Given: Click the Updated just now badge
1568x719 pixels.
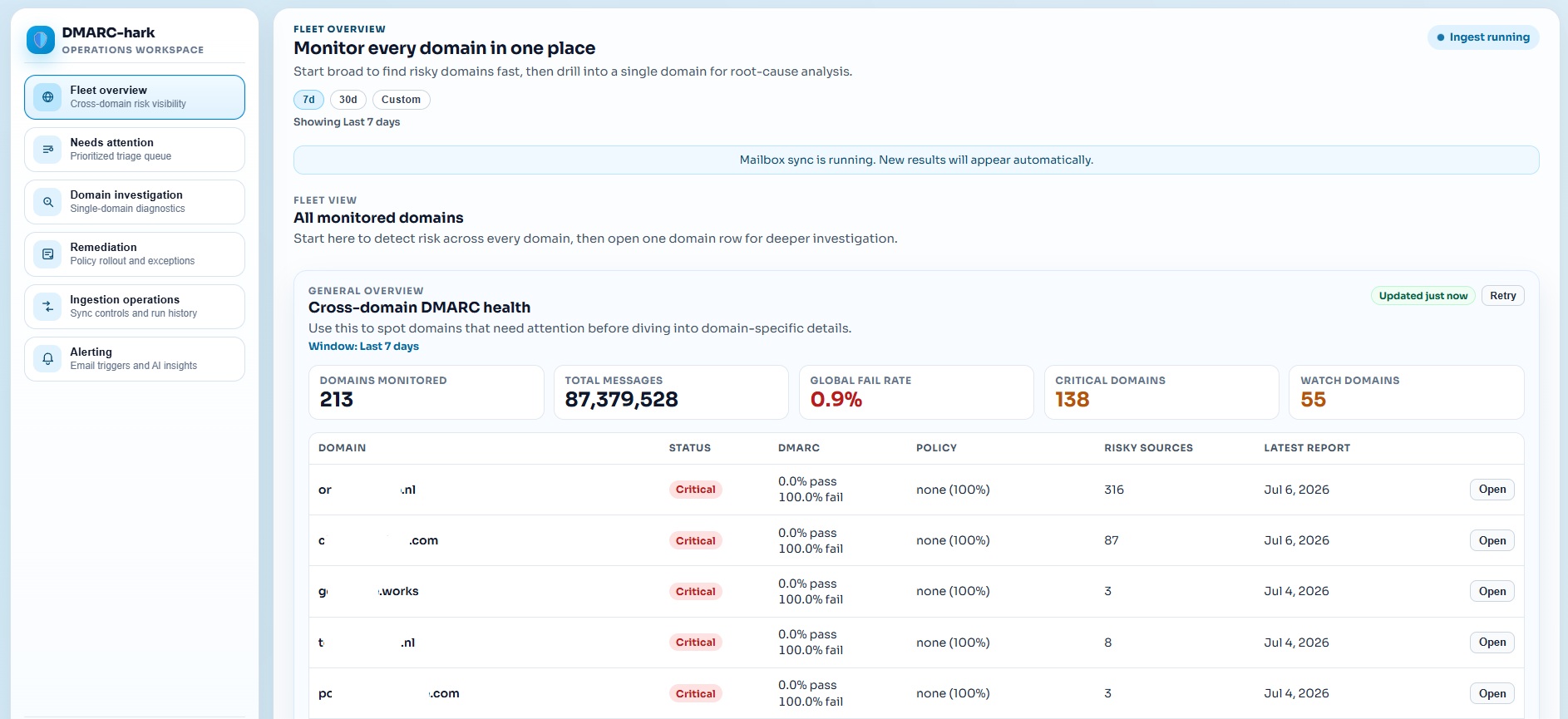Looking at the screenshot, I should pyautogui.click(x=1423, y=296).
